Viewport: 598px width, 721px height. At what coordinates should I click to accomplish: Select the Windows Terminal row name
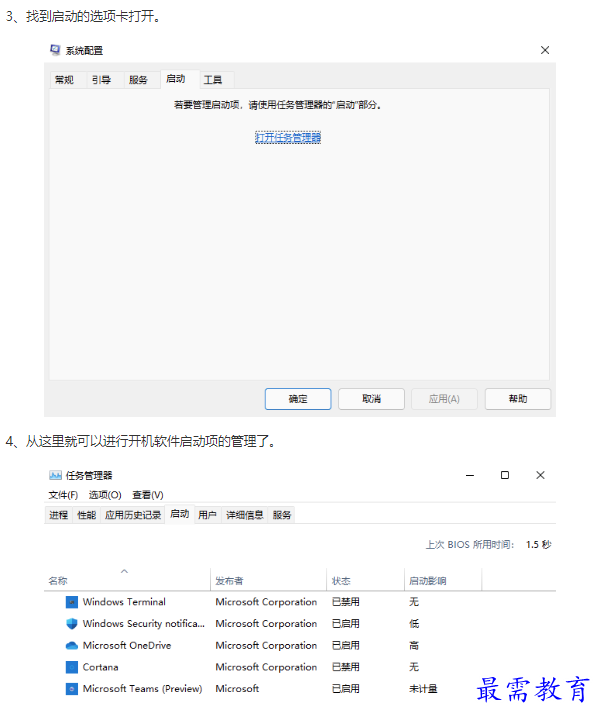[124, 602]
